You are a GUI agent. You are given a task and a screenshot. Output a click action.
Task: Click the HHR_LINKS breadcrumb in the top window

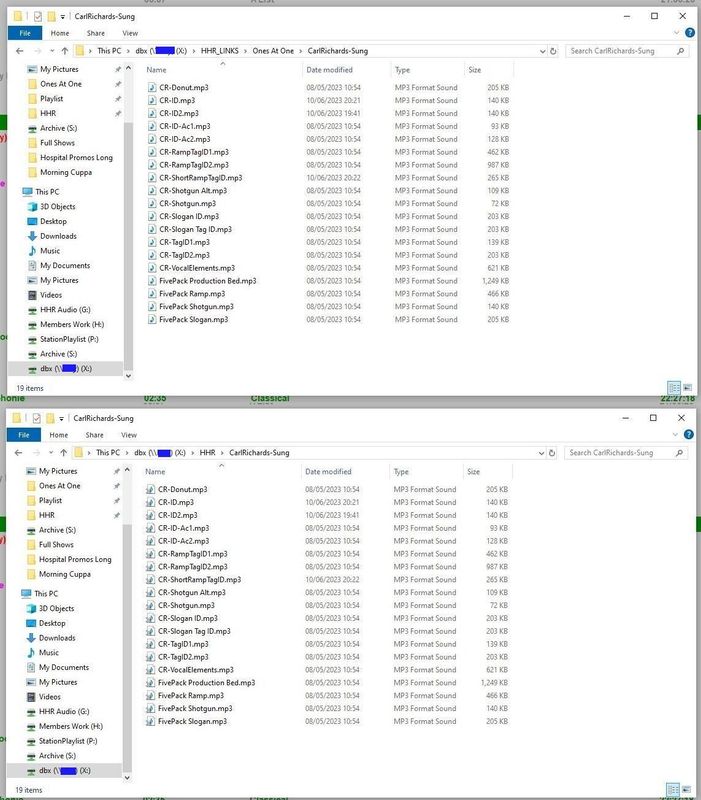tap(219, 51)
